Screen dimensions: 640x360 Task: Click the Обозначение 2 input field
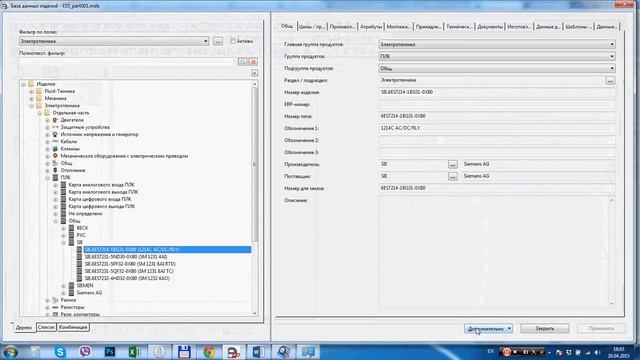497,140
